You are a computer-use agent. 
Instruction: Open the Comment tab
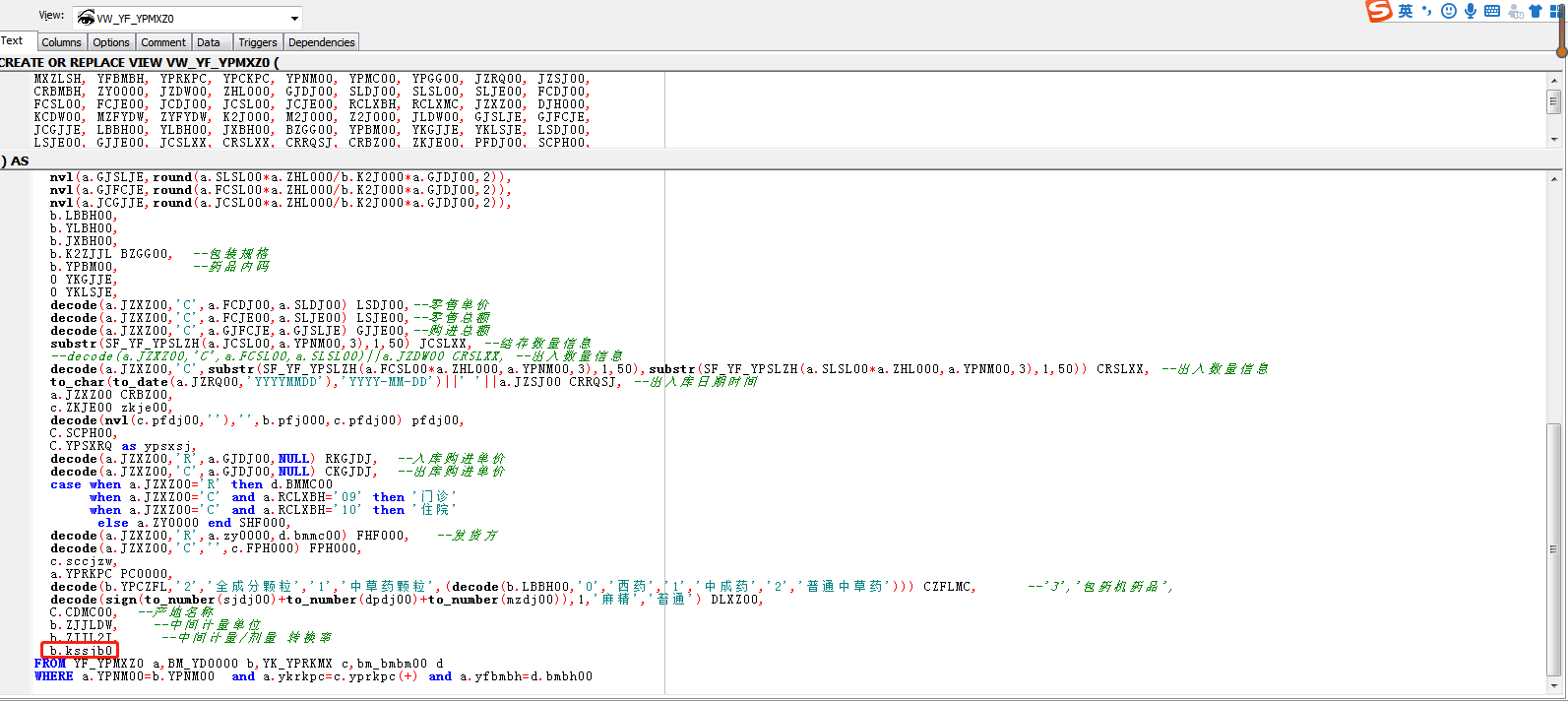click(163, 42)
